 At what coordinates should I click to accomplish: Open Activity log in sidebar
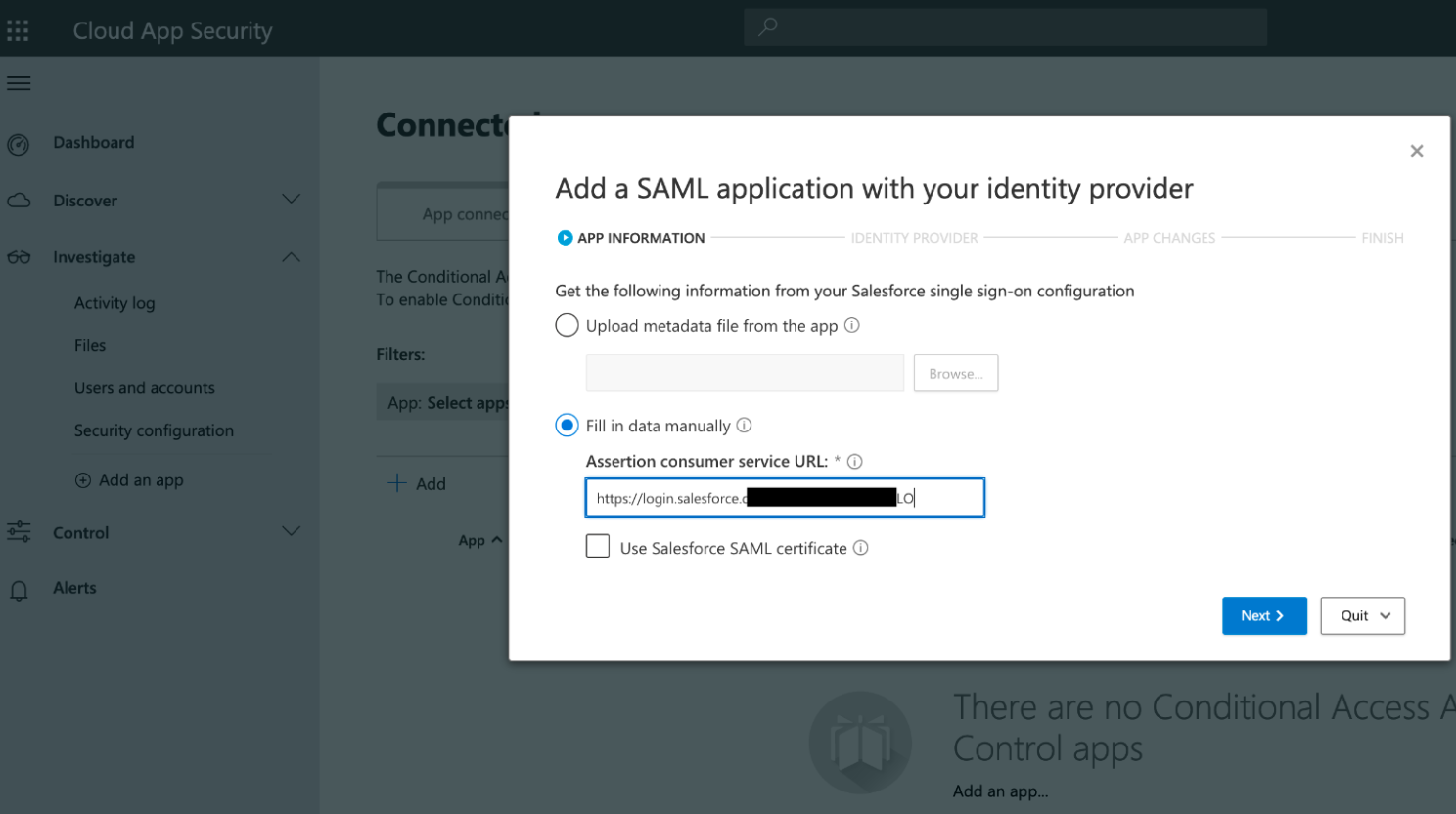pos(114,303)
